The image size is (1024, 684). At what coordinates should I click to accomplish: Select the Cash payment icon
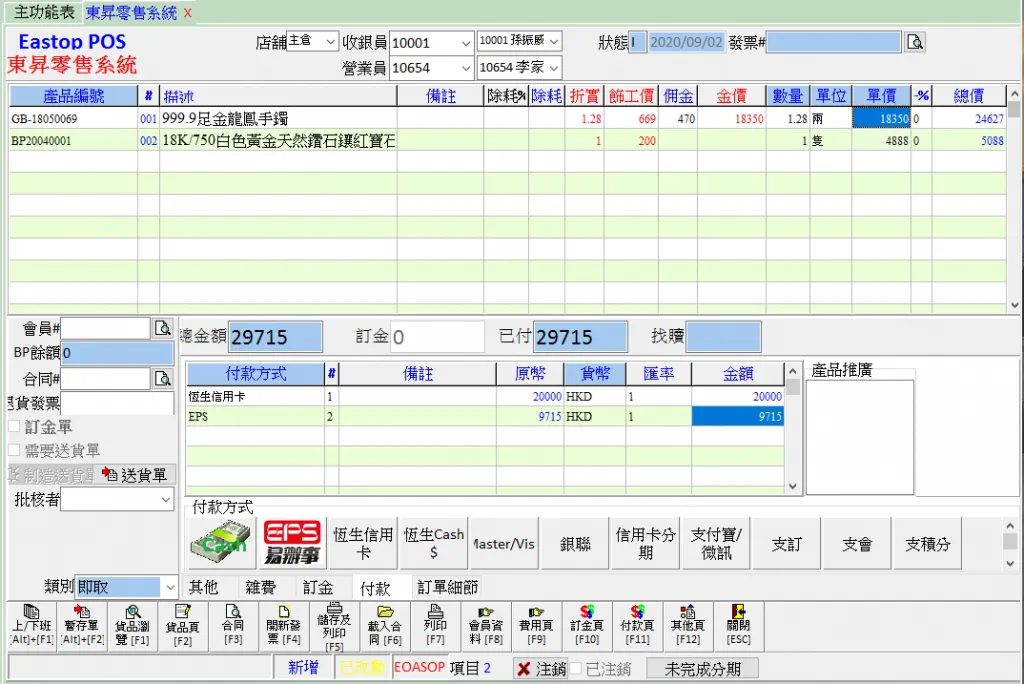tap(221, 543)
